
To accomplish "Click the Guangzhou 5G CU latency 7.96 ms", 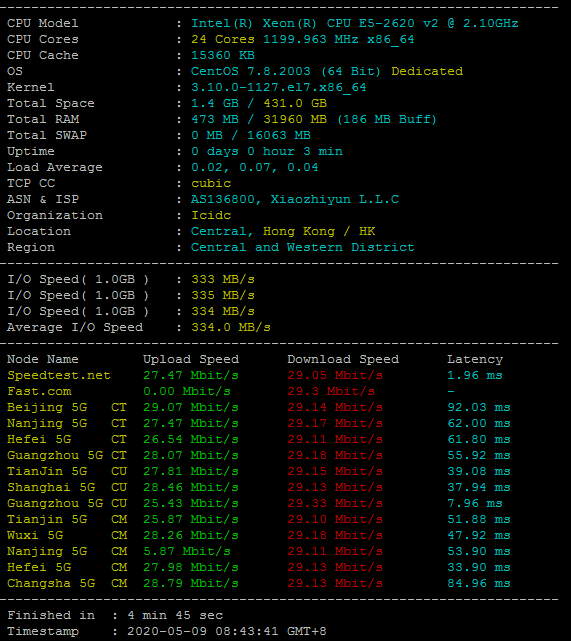I will [x=475, y=503].
